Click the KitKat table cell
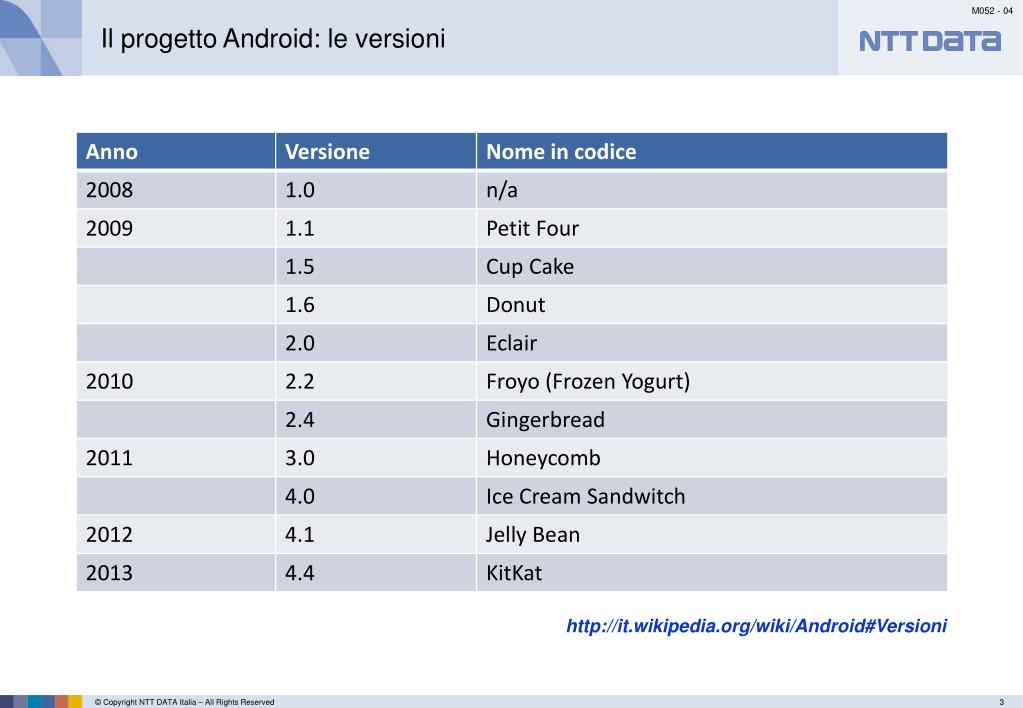The width and height of the screenshot is (1023, 708). (712, 573)
